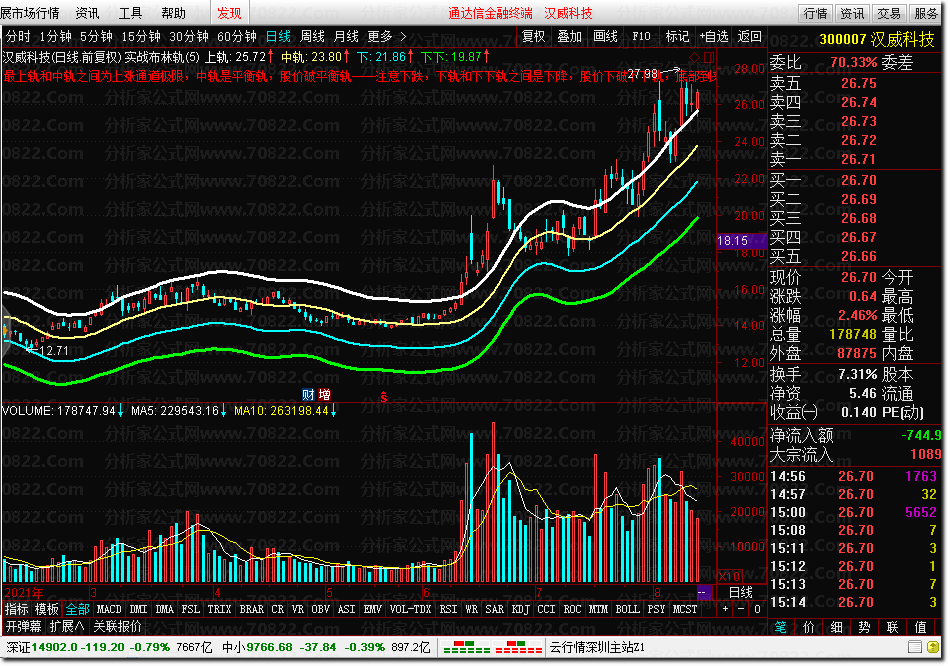950x666 pixels.
Task: Switch to the 势 trend tab
Action: pos(864,627)
